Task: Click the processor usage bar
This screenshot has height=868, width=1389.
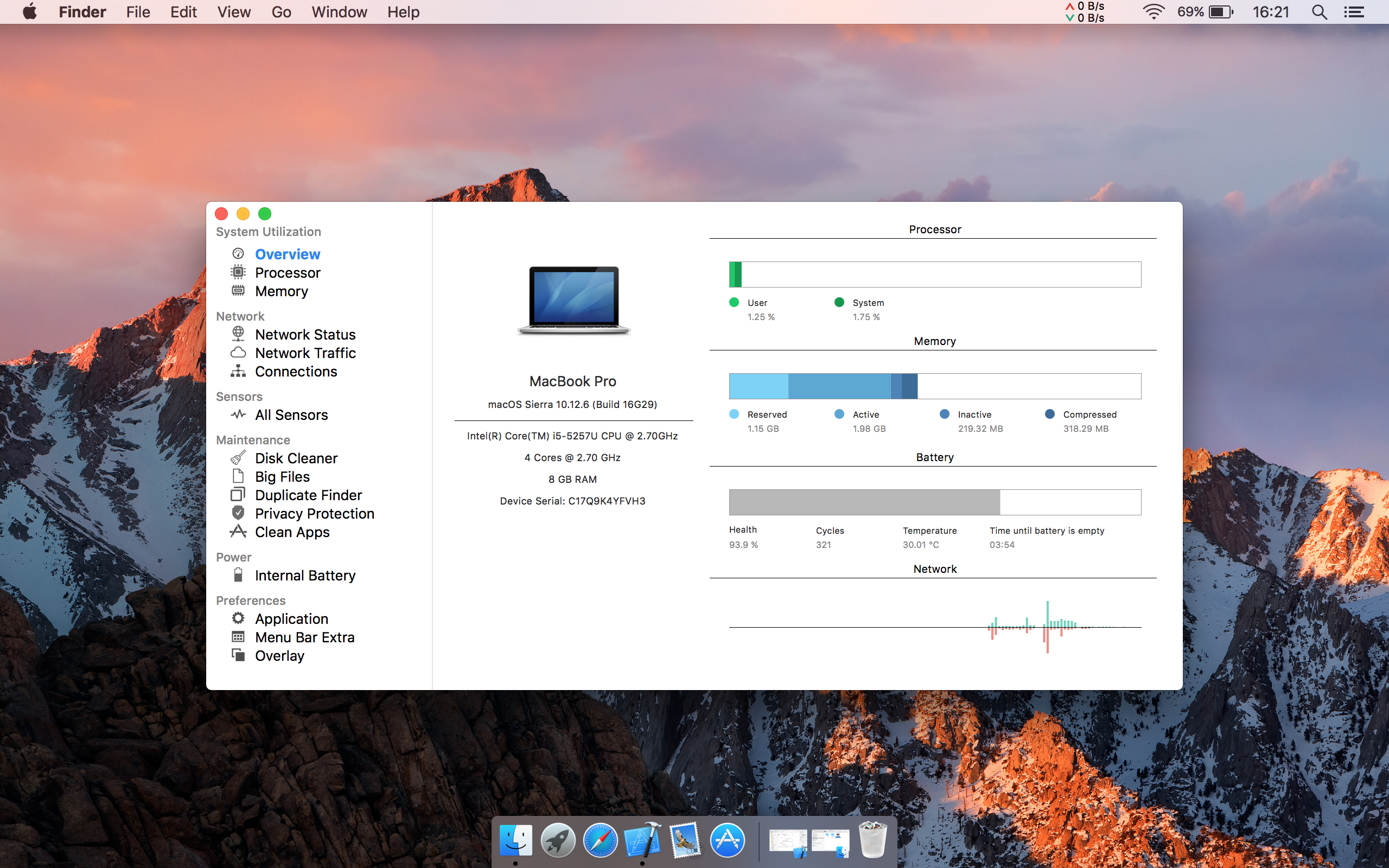Action: tap(935, 275)
